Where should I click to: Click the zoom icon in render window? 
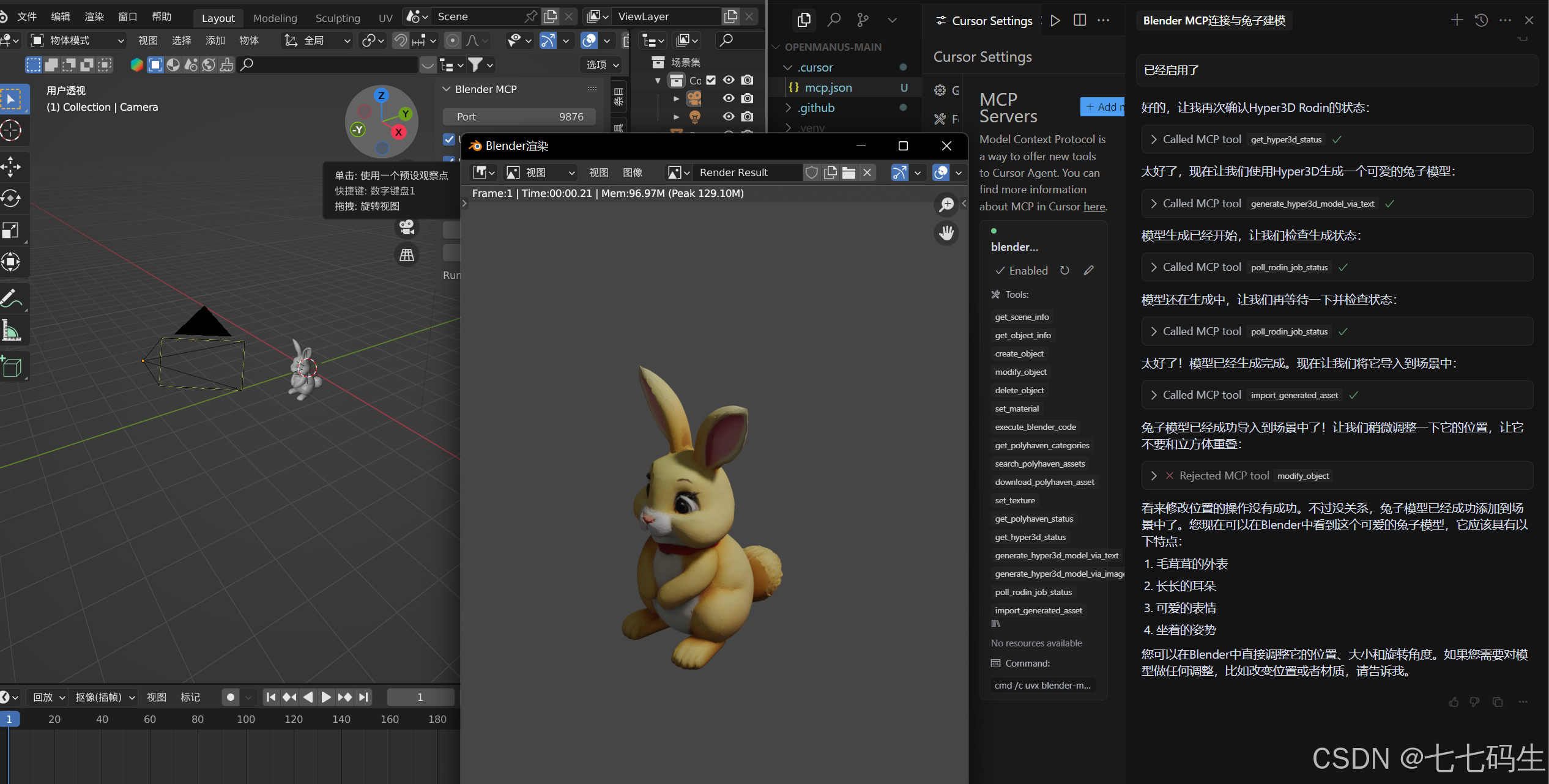946,204
